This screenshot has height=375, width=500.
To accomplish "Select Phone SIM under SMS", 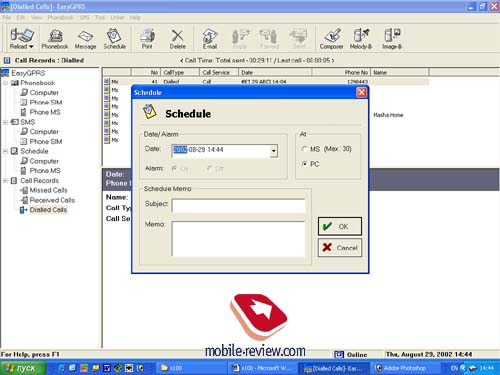I will coord(46,141).
